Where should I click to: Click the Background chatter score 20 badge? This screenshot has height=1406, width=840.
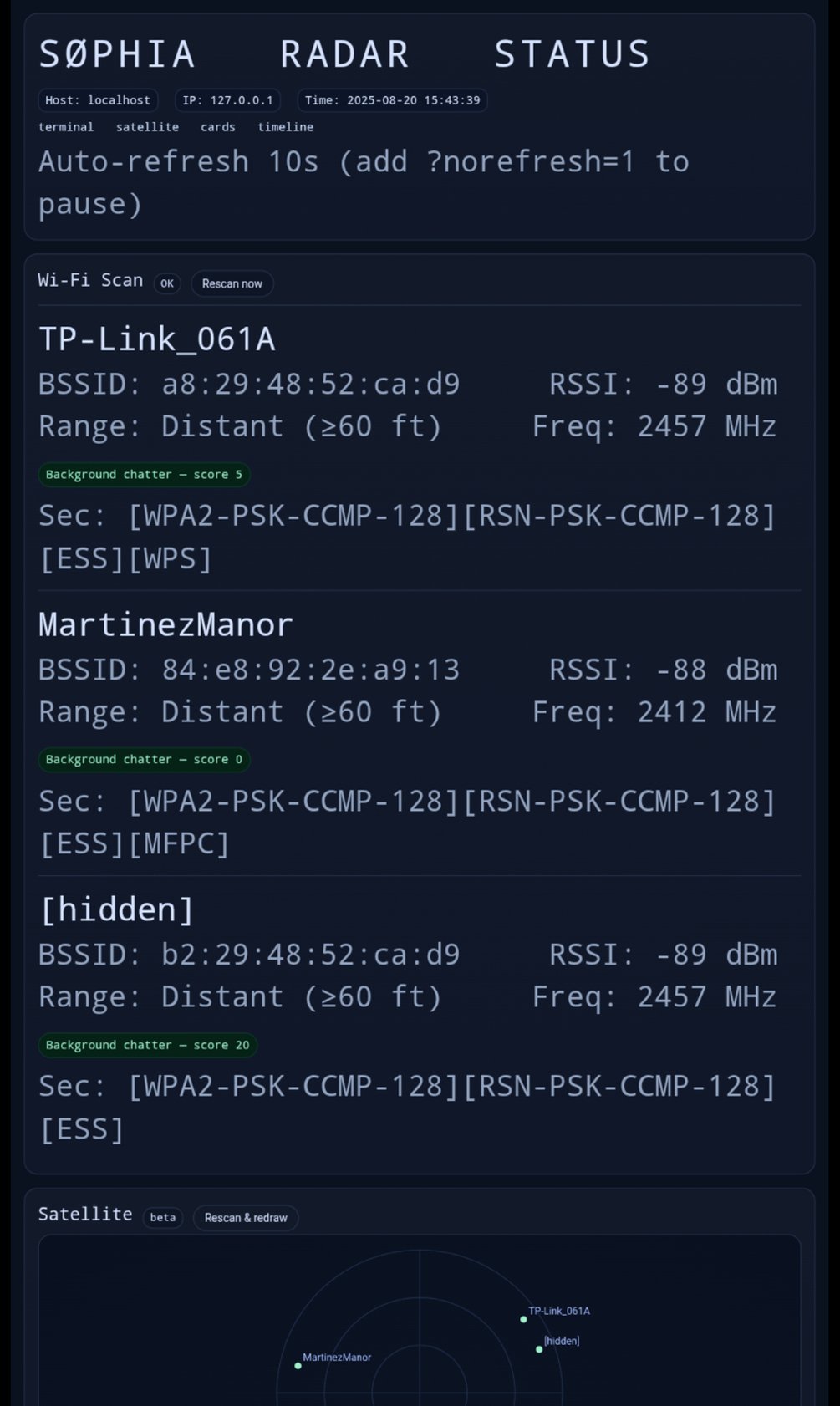(x=147, y=1045)
